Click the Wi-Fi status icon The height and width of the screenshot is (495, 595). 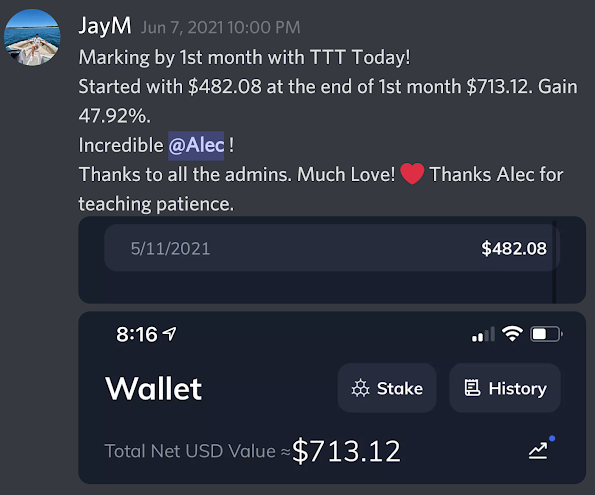[512, 334]
